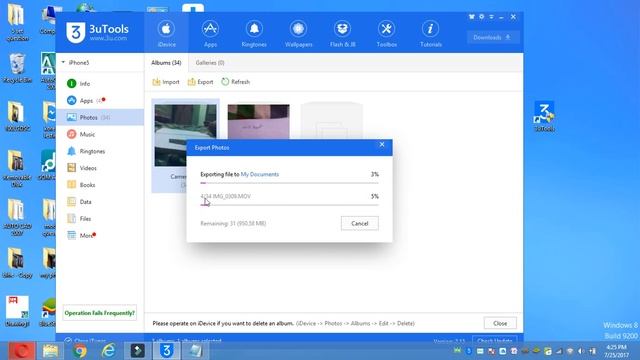Select the empty placeholder album

tap(331, 121)
